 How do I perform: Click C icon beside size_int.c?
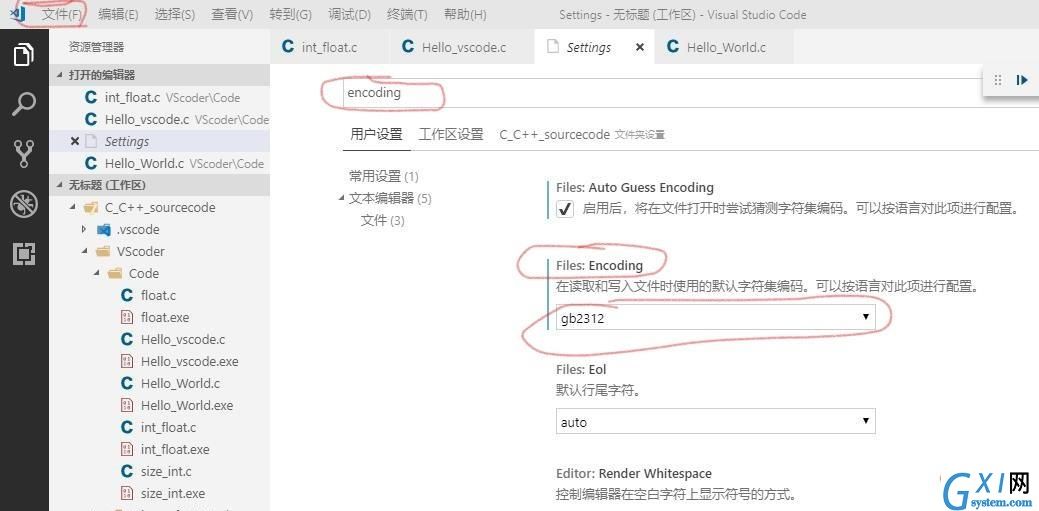coord(127,471)
